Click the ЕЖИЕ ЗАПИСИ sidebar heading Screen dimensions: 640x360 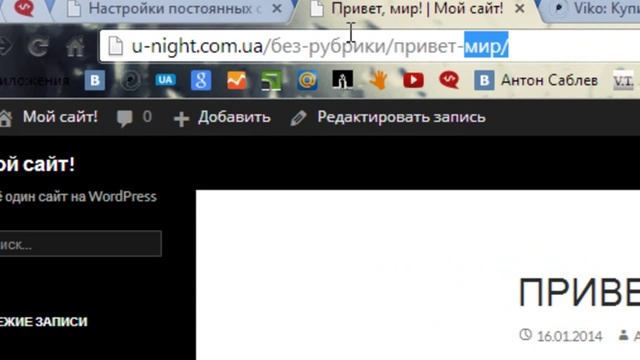point(44,322)
